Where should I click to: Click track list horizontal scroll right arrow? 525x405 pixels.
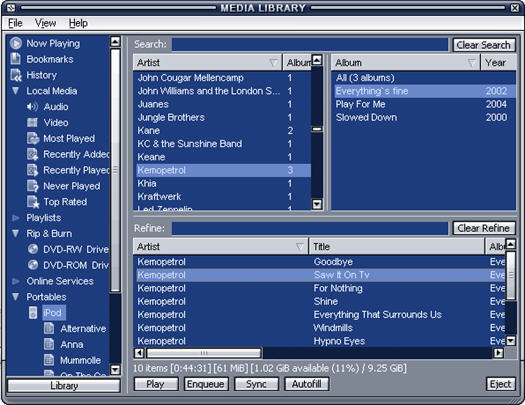[x=499, y=353]
